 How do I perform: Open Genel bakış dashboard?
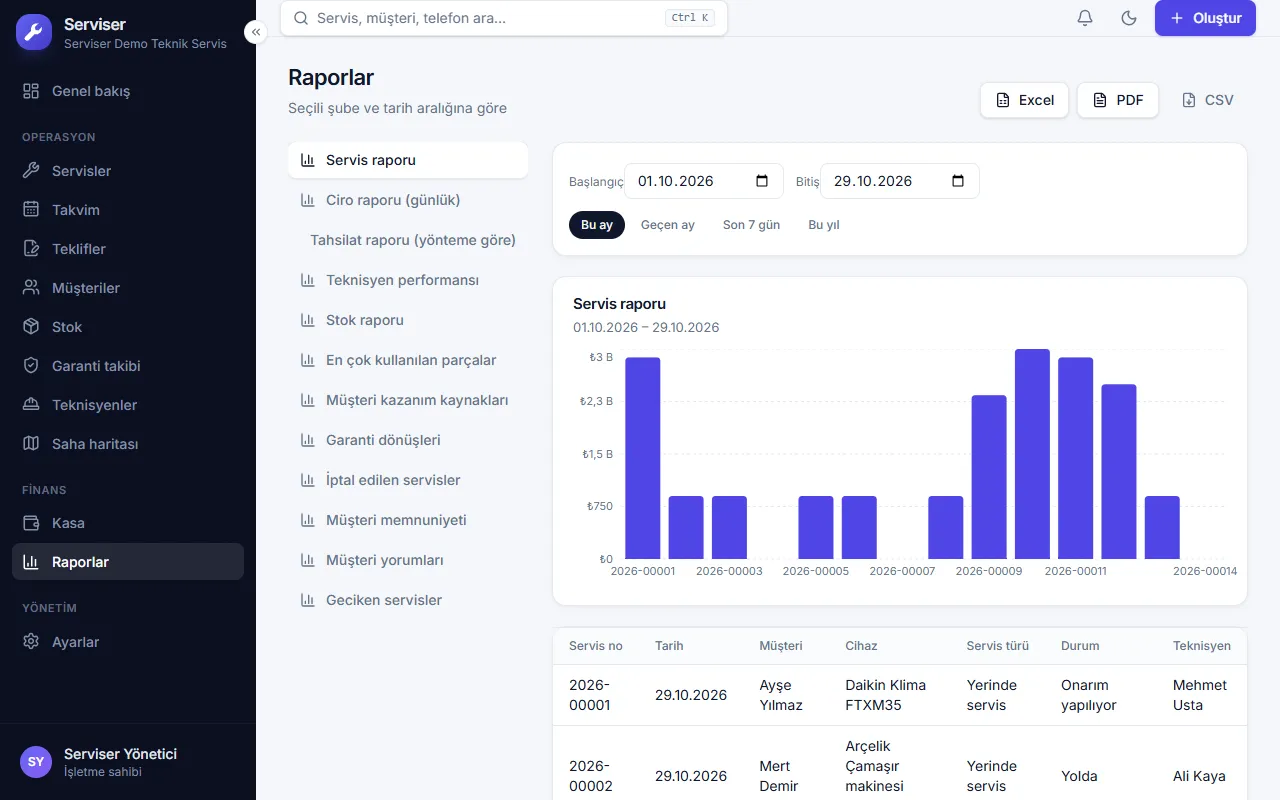pos(128,91)
